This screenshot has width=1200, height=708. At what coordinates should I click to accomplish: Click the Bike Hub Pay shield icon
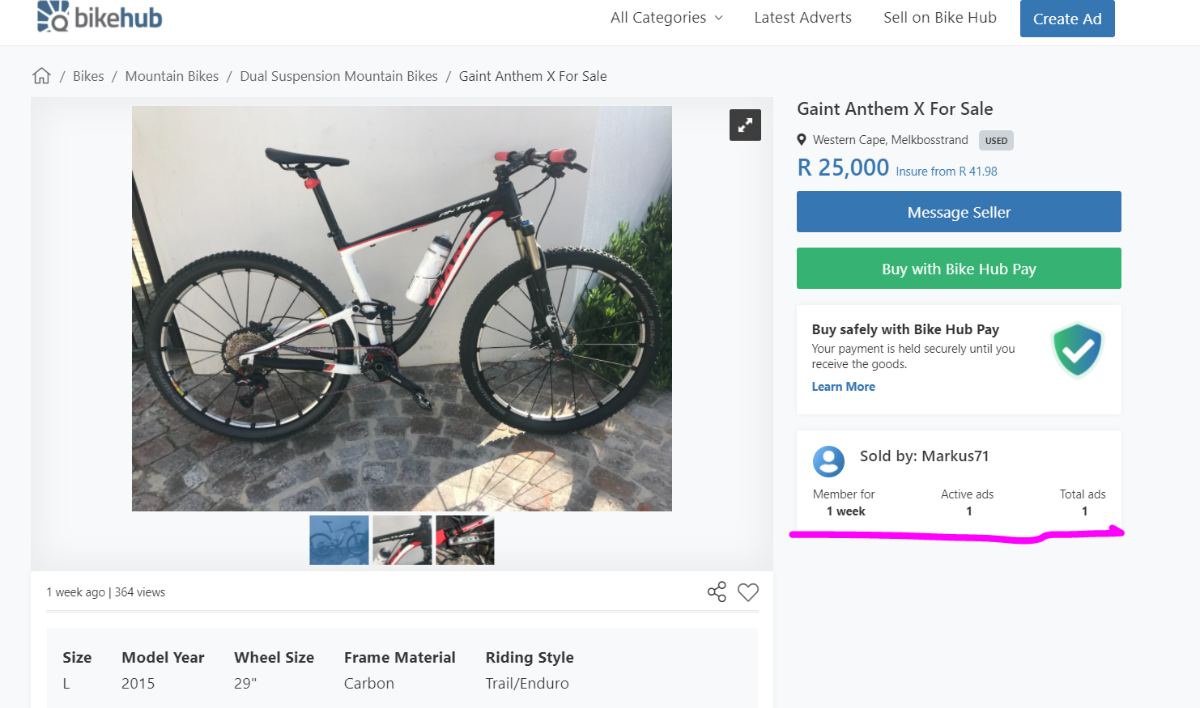1077,350
